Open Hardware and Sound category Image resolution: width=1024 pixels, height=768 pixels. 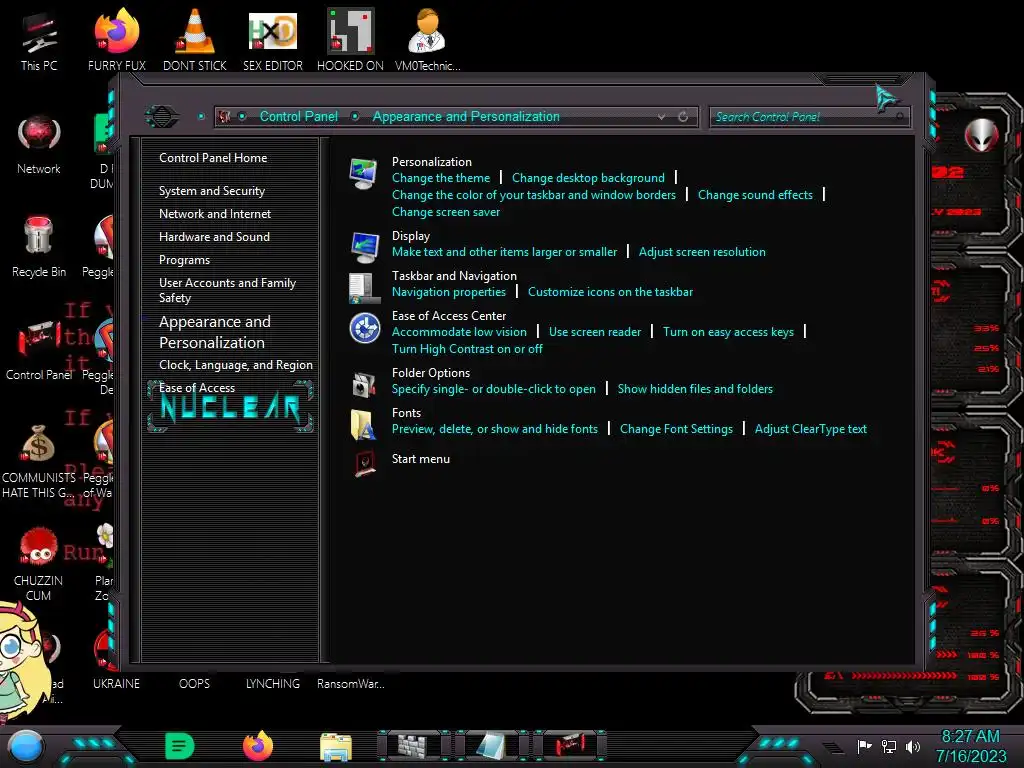[214, 236]
